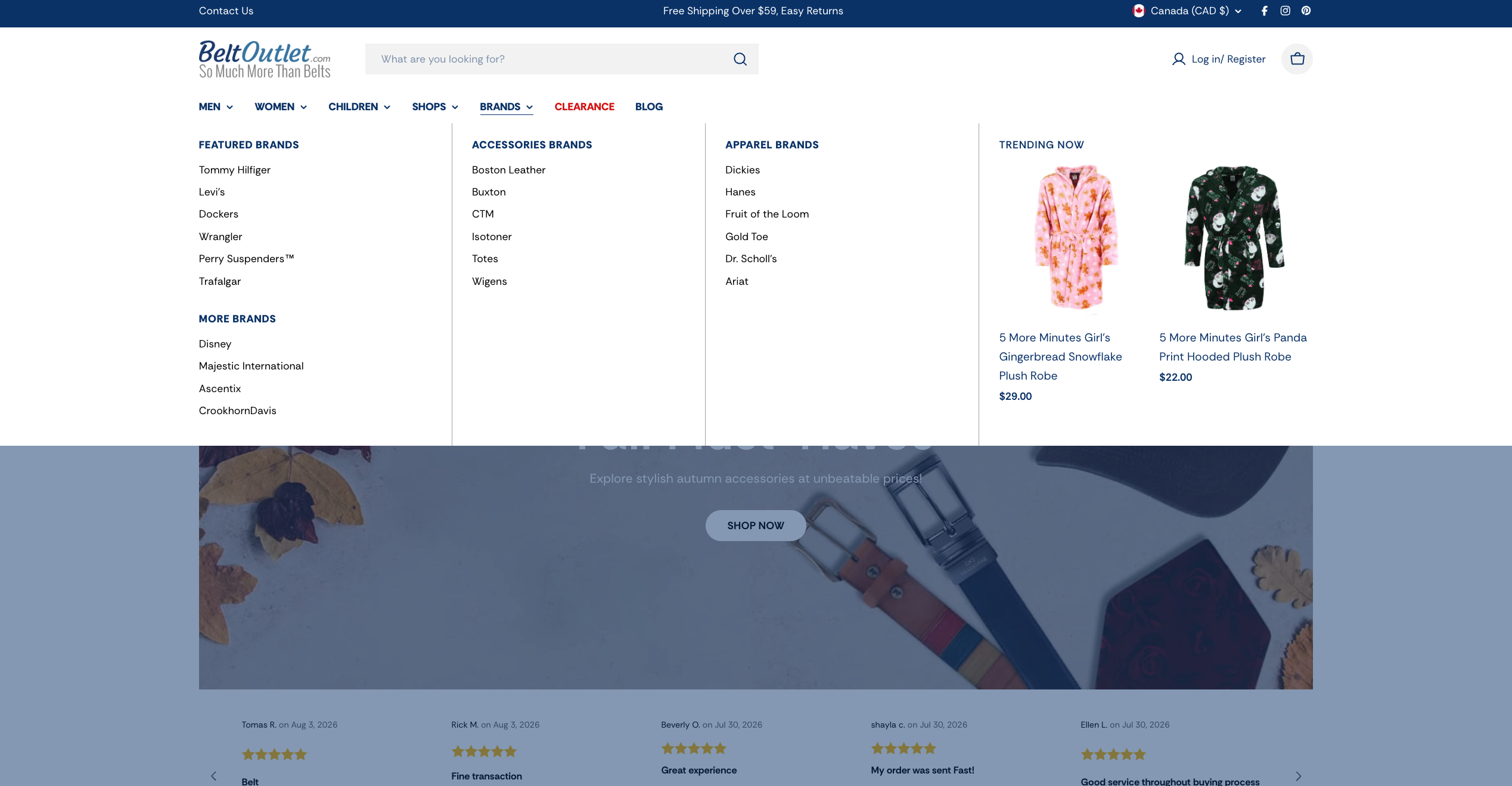Select Disney brand

215,344
